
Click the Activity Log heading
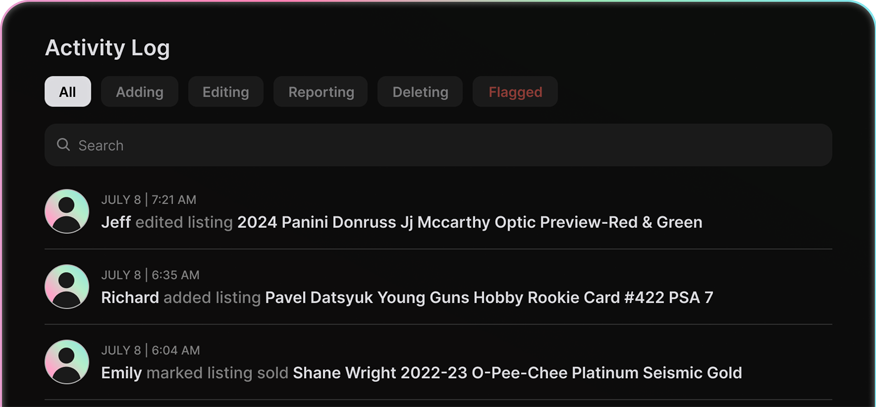107,48
